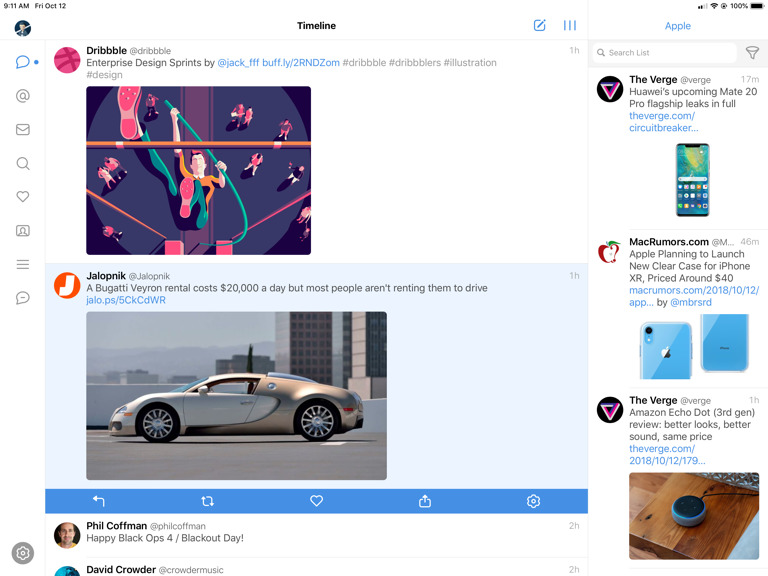This screenshot has height=576, width=768.
Task: Open the Timeline tab in sidebar
Action: coord(23,62)
